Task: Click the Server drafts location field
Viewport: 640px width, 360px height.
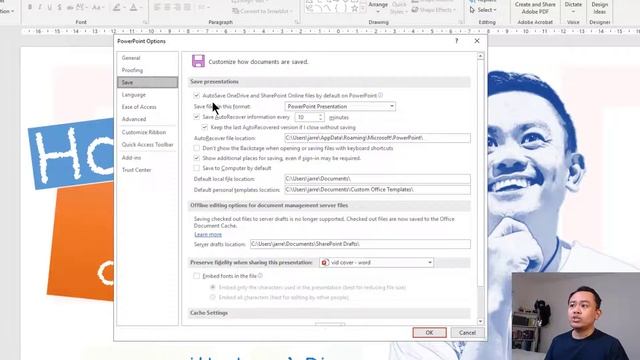Action: [x=360, y=244]
